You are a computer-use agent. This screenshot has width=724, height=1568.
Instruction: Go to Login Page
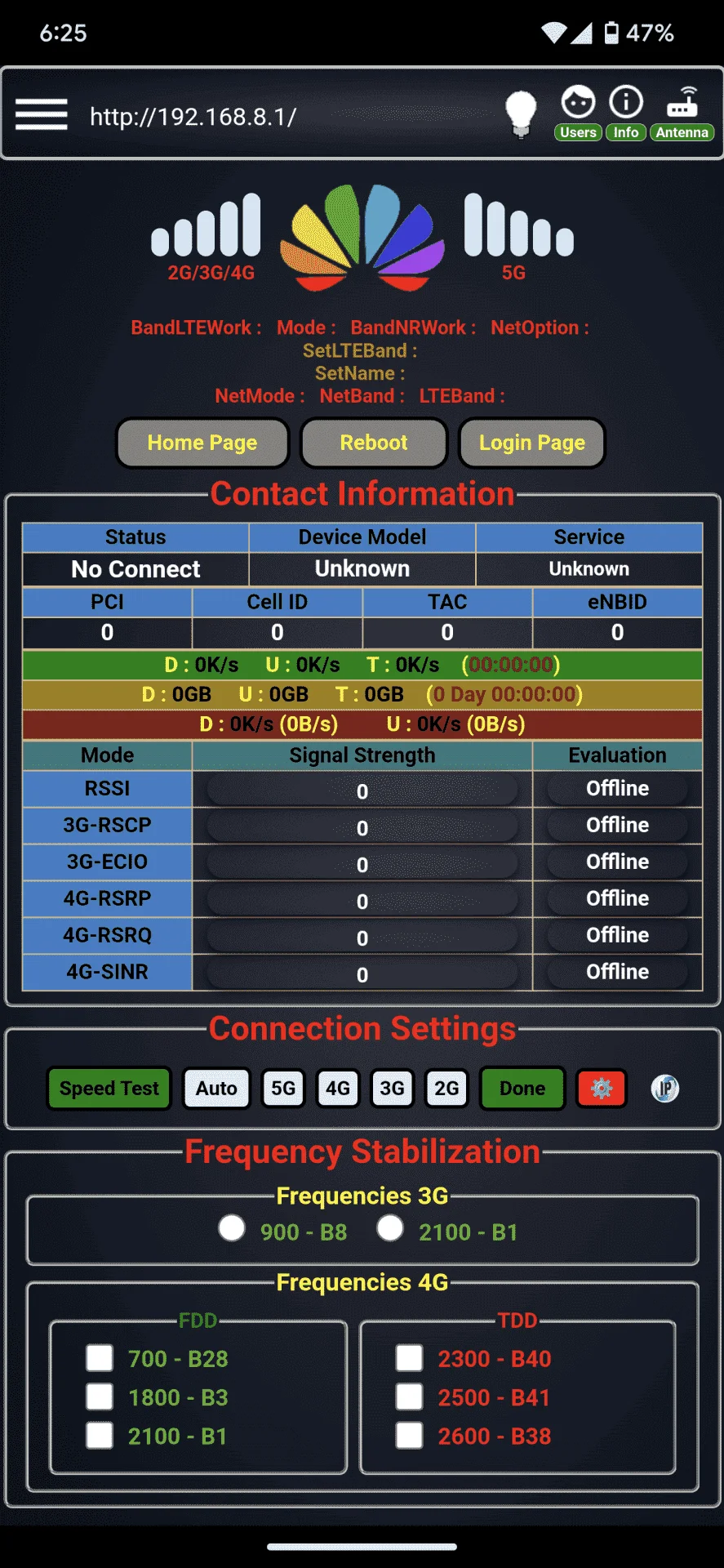click(532, 443)
